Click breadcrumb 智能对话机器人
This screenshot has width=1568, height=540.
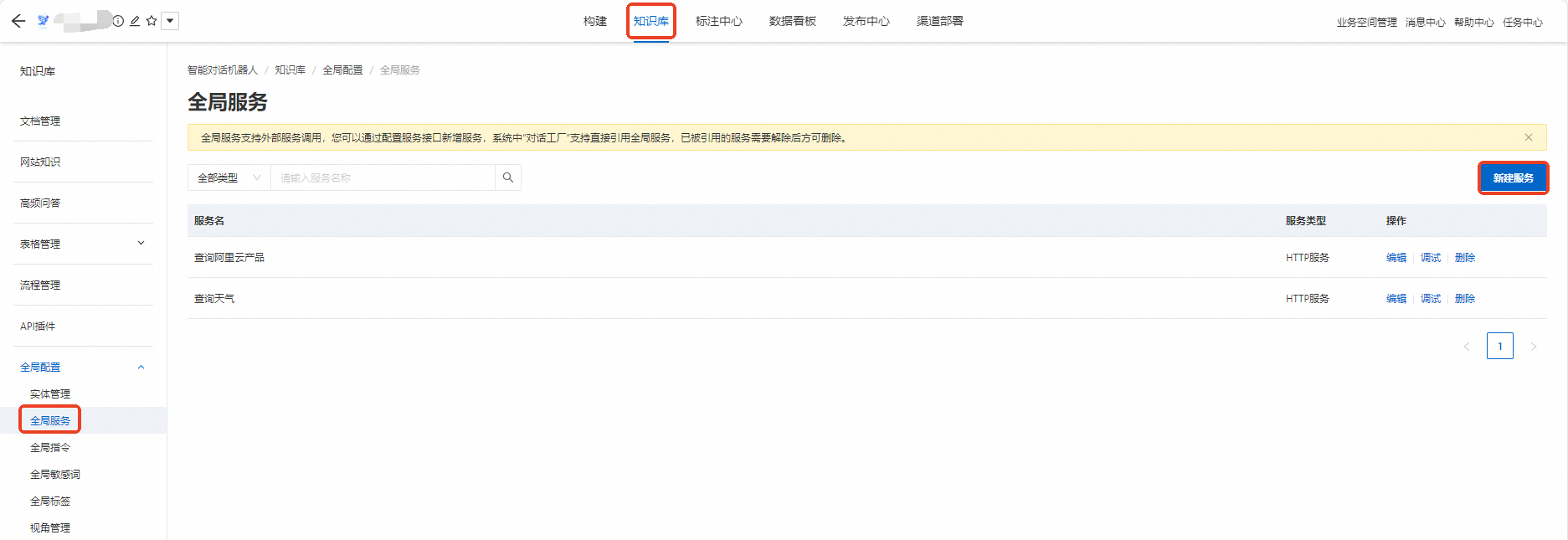(x=223, y=70)
